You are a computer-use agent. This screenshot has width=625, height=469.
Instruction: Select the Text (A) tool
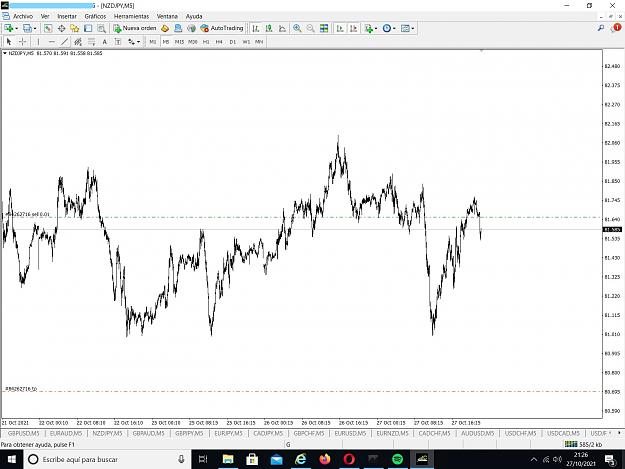tap(104, 41)
